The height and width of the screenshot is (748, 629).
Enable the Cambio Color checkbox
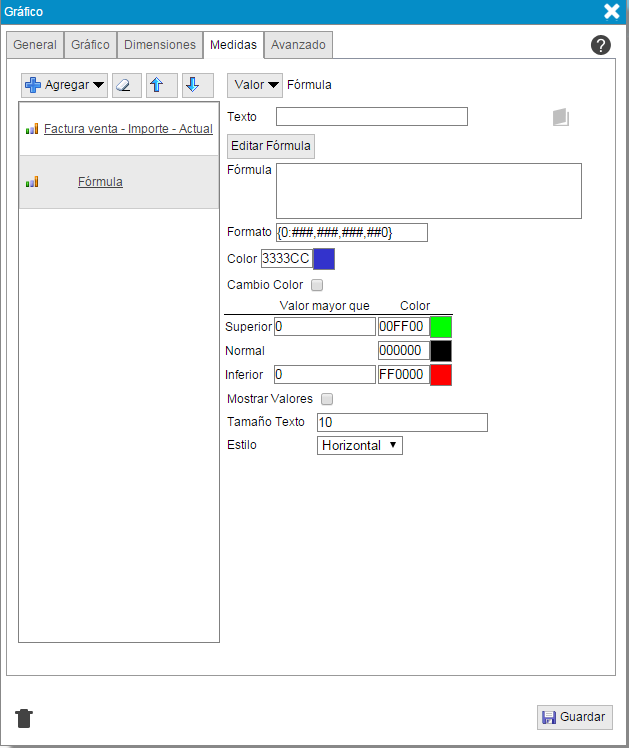pyautogui.click(x=317, y=285)
